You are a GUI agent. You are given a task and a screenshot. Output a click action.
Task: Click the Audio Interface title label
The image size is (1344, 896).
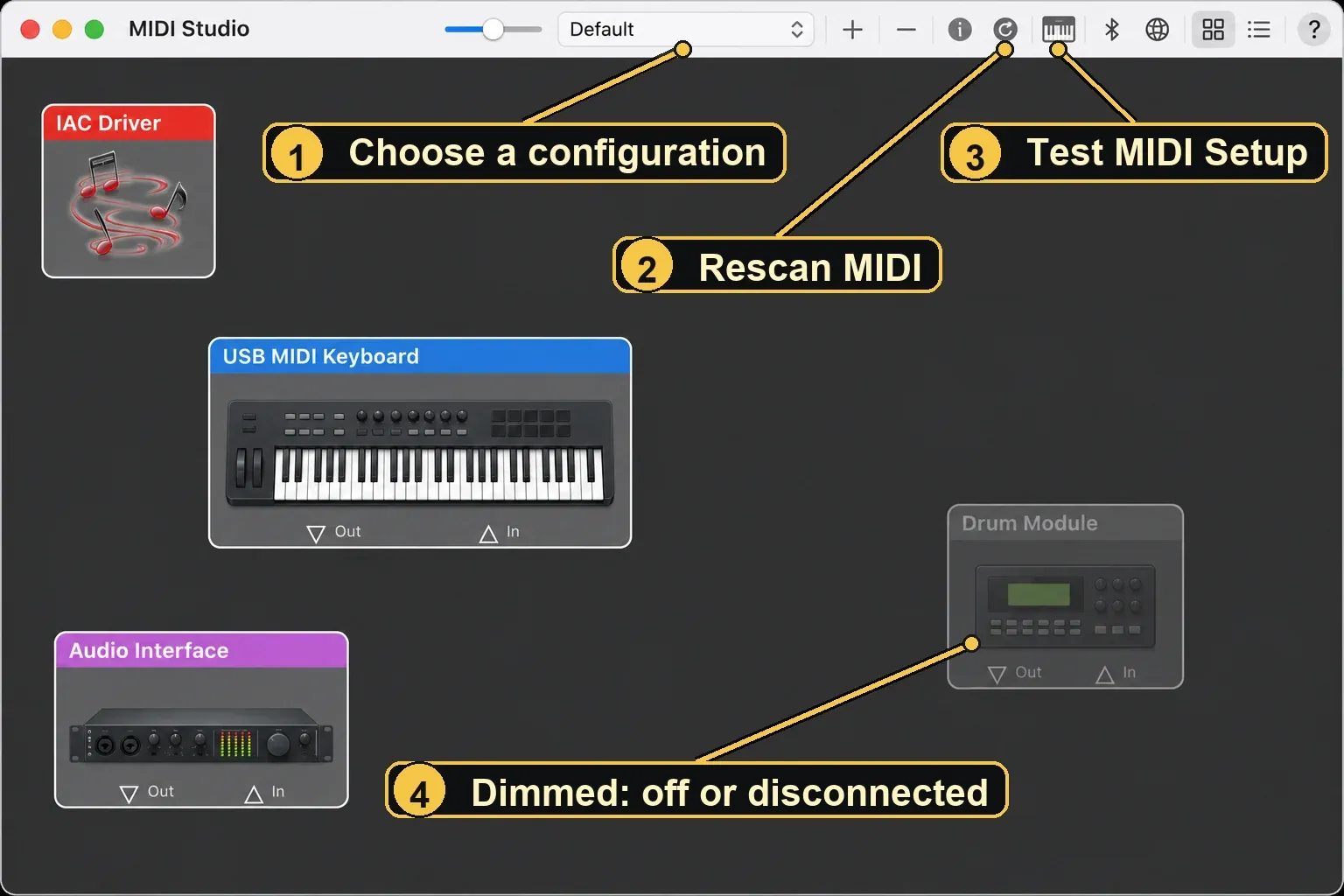point(149,650)
